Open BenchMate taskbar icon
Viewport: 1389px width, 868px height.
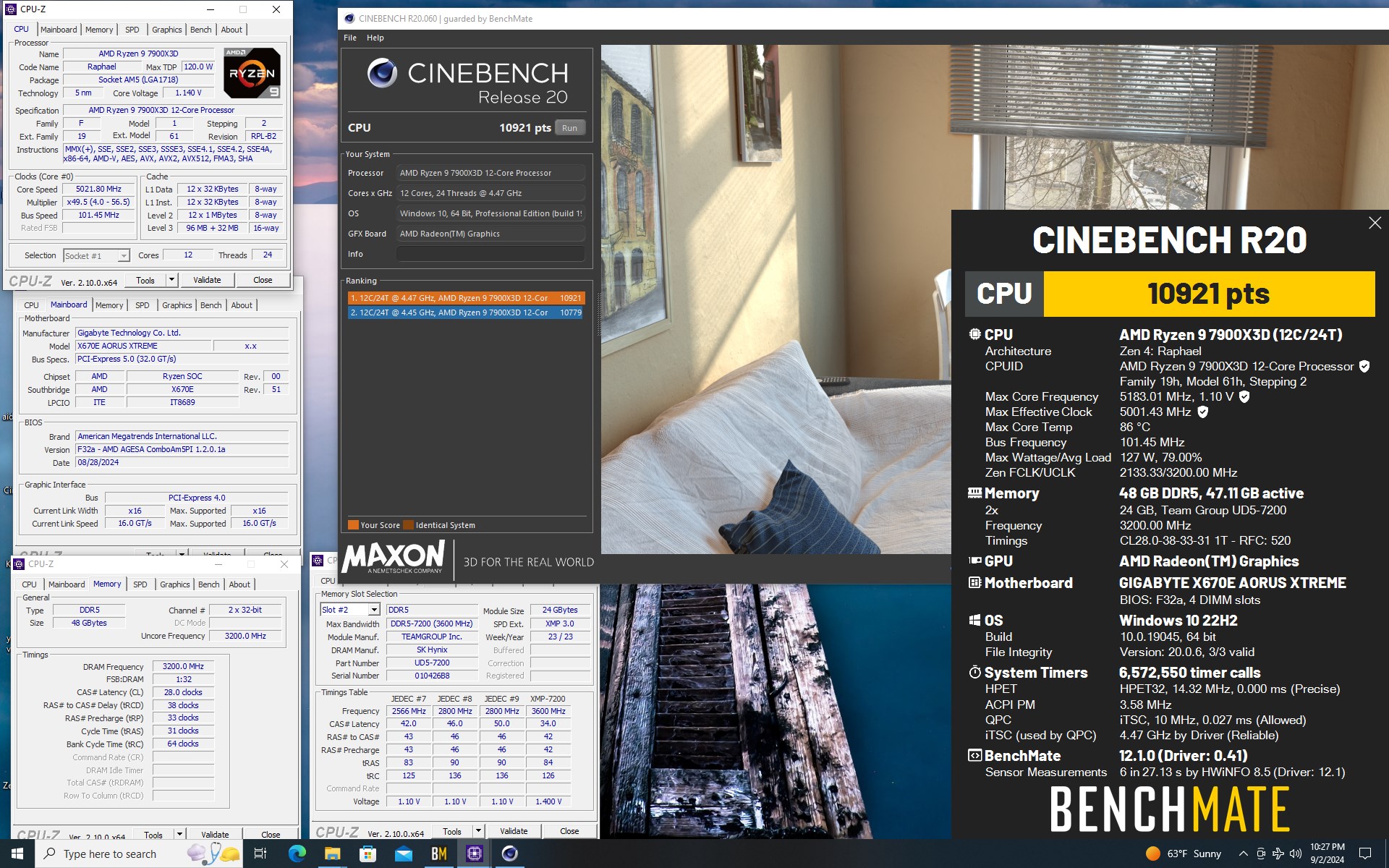click(439, 854)
